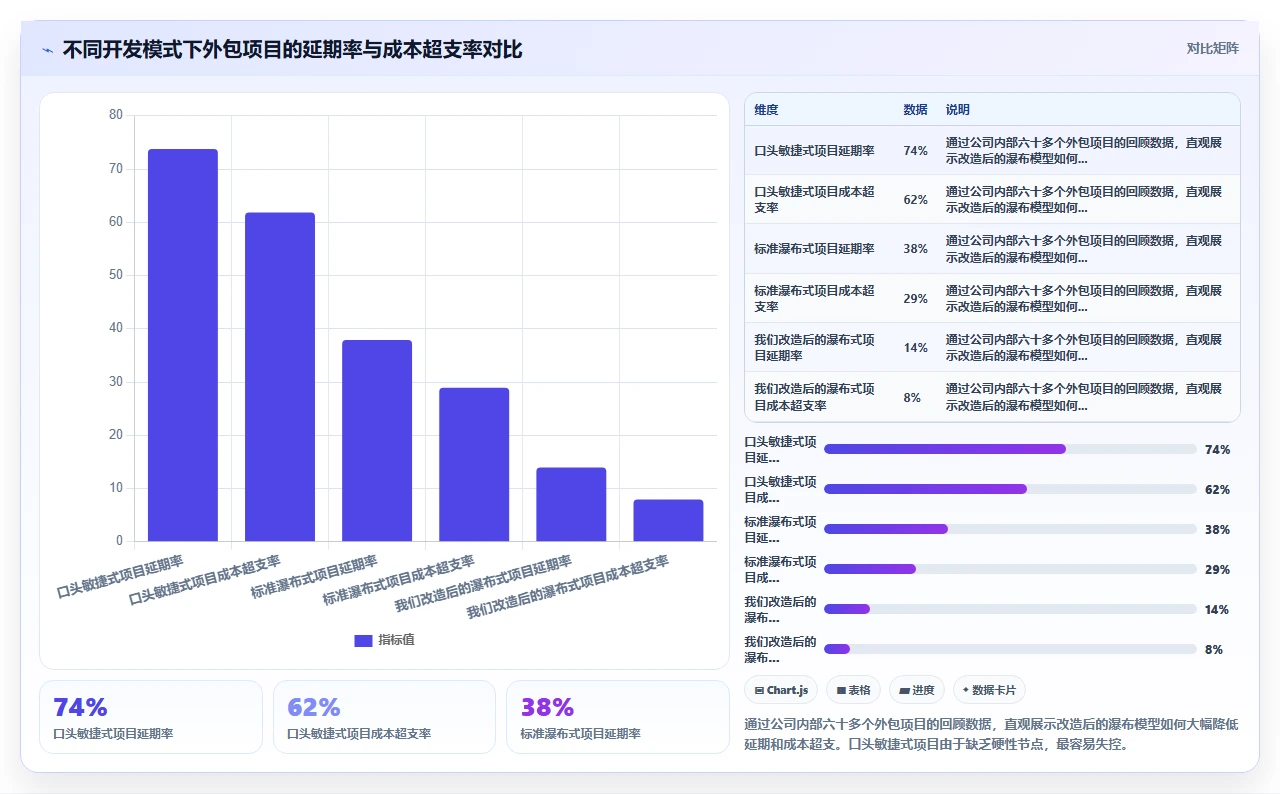Click the 38% progress bar
1280x794 pixels.
[x=1010, y=529]
